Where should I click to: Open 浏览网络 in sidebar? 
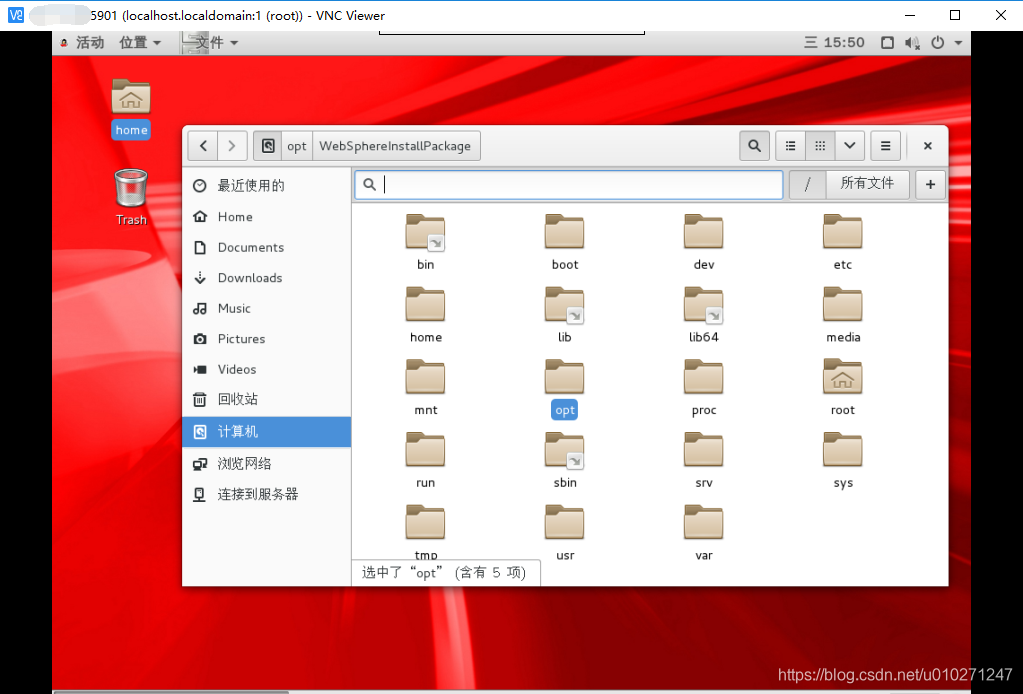tap(267, 464)
